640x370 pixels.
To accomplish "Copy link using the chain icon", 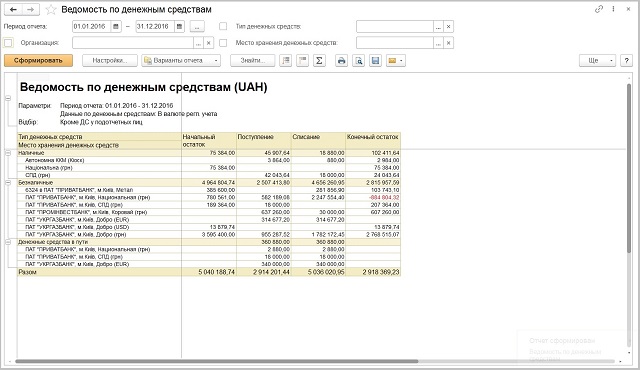I will [599, 9].
